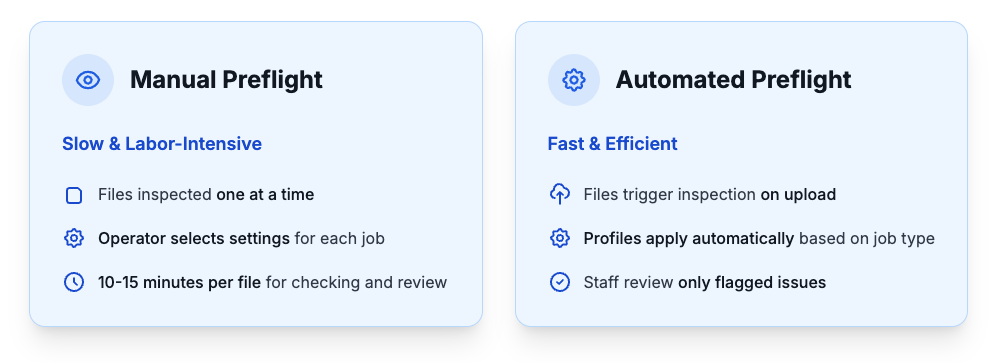994x363 pixels.
Task: Click the gear icon beside Automated Preflight
Action: click(574, 80)
